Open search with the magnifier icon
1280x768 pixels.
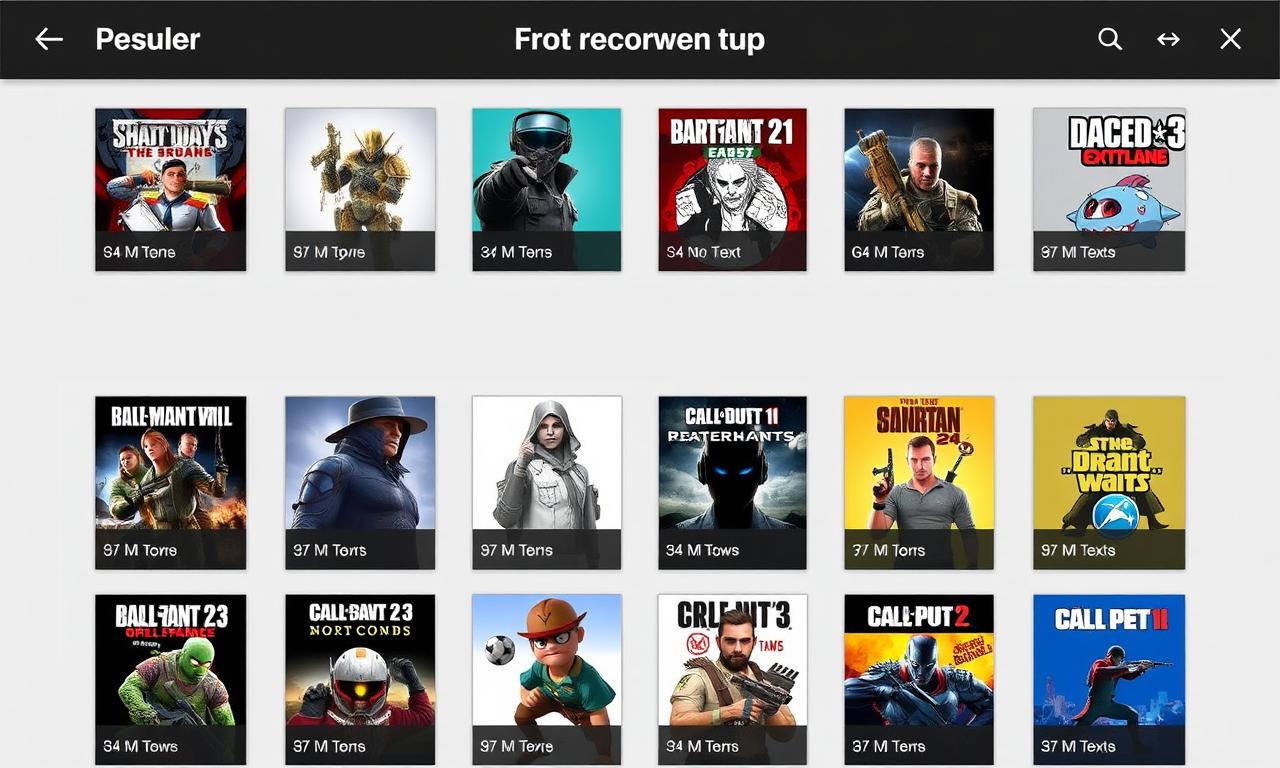(x=1110, y=39)
